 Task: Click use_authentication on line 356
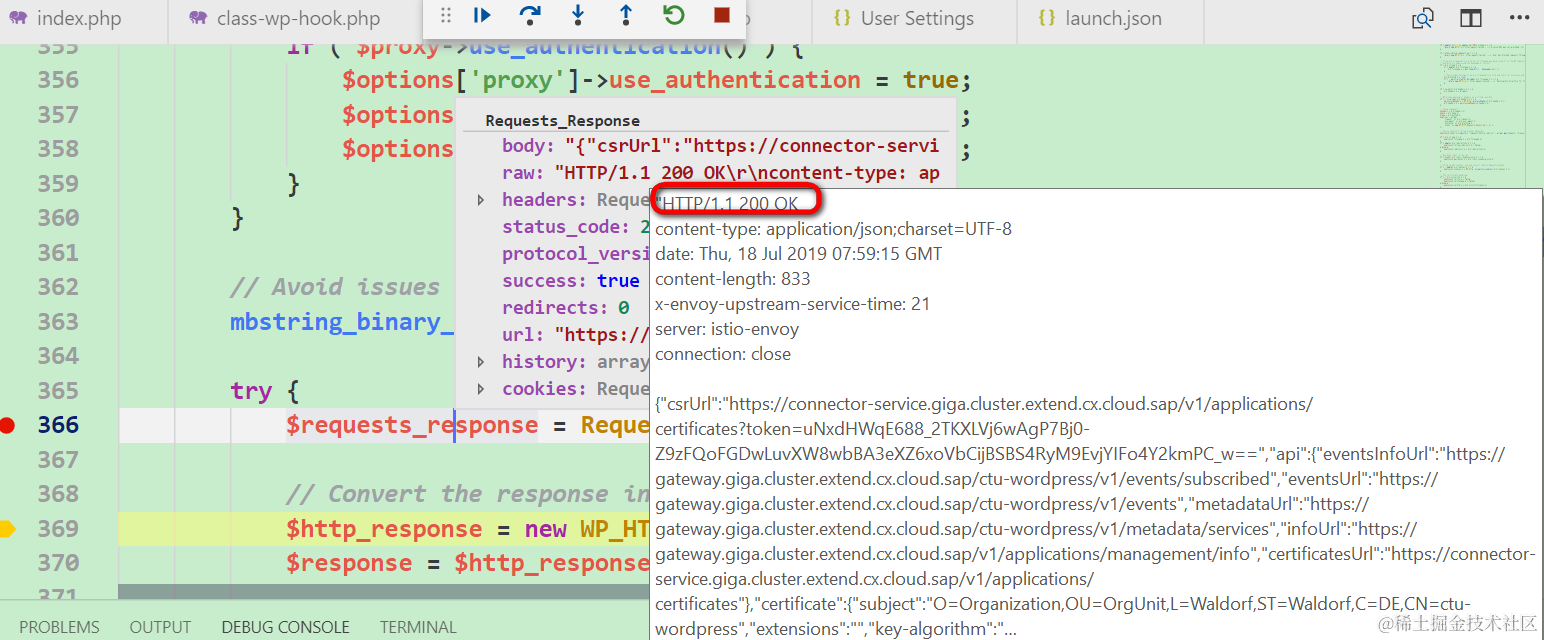735,80
